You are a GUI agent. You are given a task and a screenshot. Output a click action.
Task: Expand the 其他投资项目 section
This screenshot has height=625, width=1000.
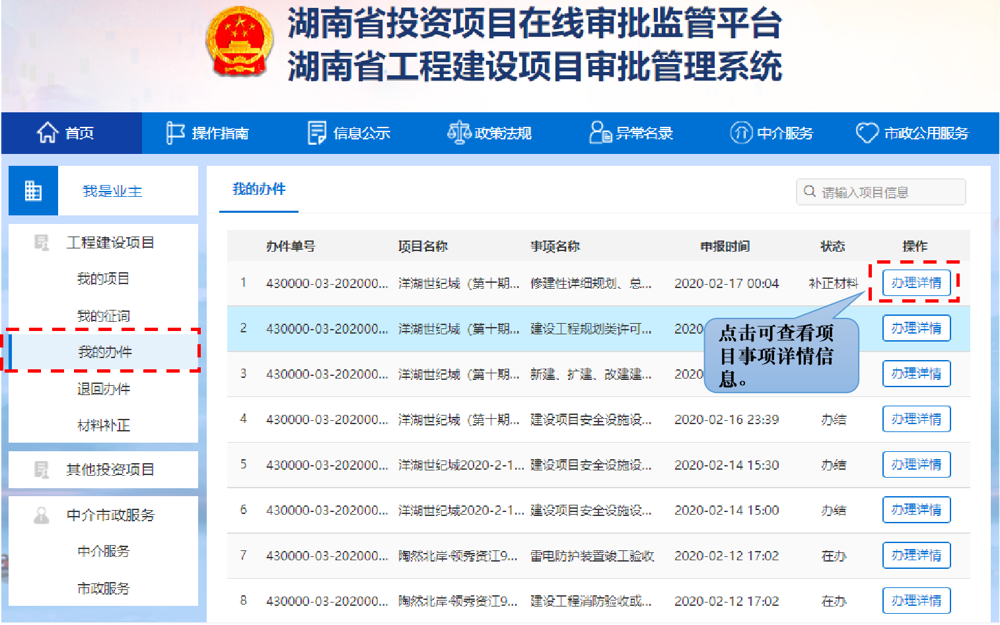pyautogui.click(x=109, y=470)
